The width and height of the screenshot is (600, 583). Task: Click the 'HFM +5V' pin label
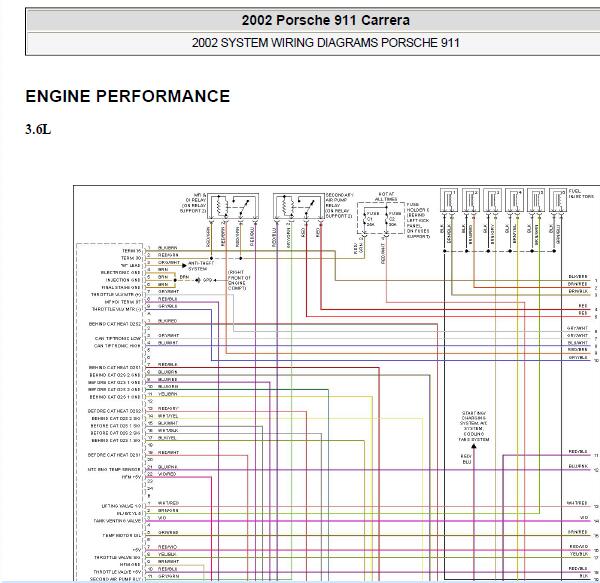pos(131,477)
